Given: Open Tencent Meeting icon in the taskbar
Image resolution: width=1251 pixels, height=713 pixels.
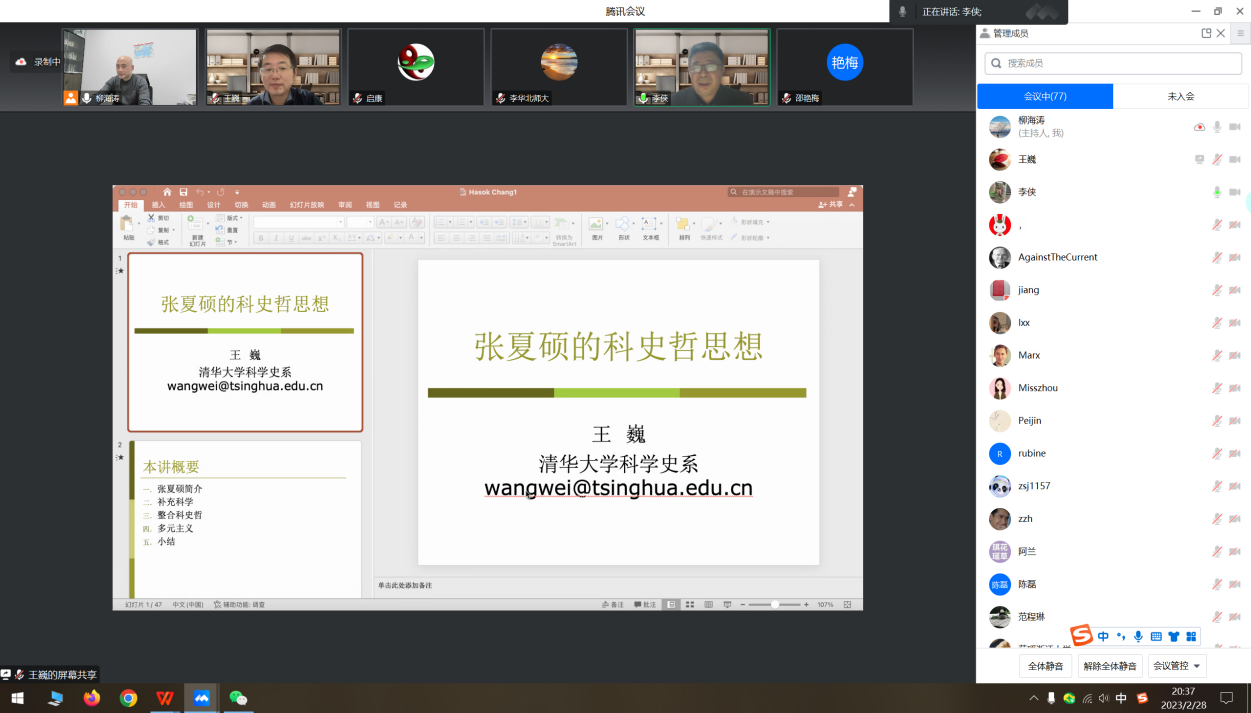Looking at the screenshot, I should click(x=201, y=698).
